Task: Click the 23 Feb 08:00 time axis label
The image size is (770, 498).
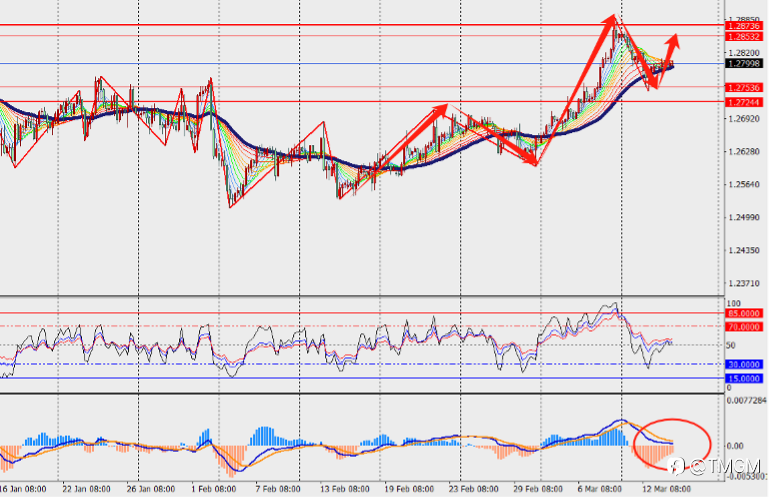Action: click(x=473, y=489)
